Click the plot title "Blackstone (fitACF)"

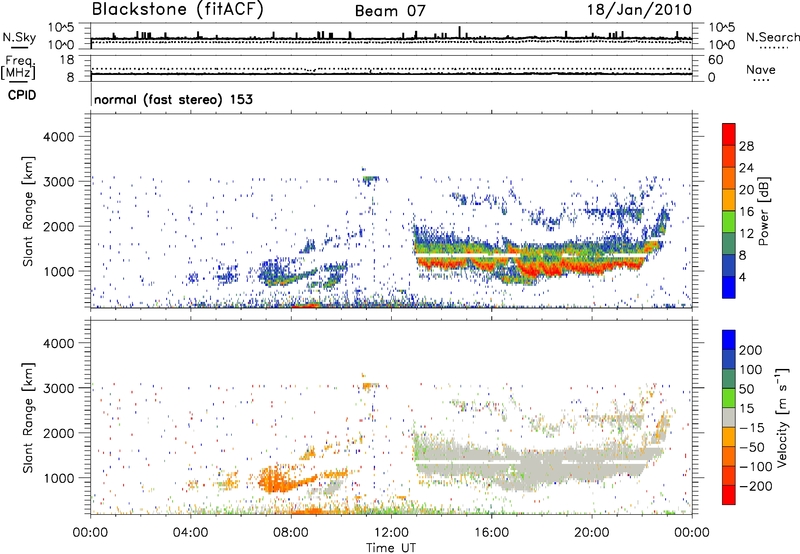click(178, 9)
